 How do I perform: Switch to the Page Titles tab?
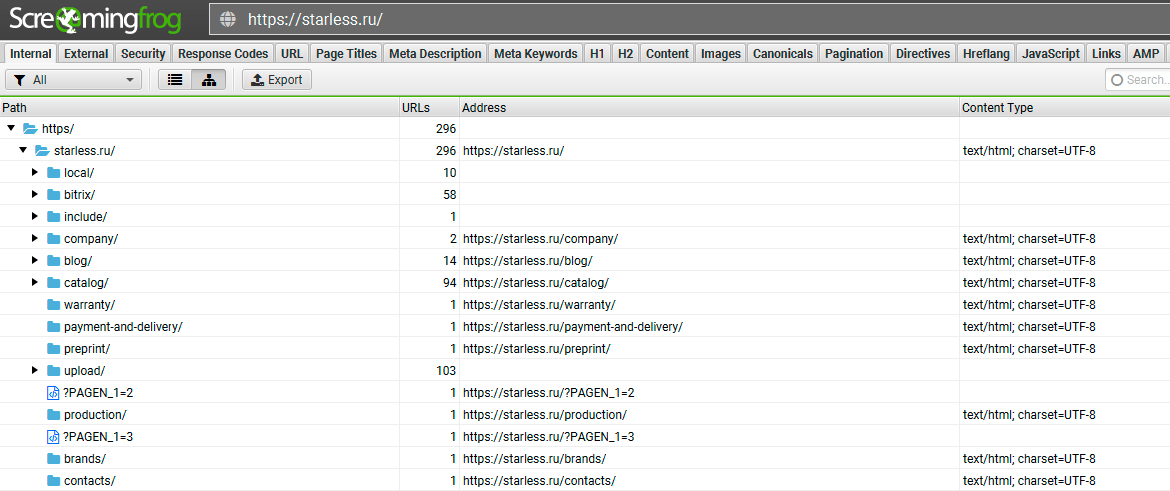346,54
